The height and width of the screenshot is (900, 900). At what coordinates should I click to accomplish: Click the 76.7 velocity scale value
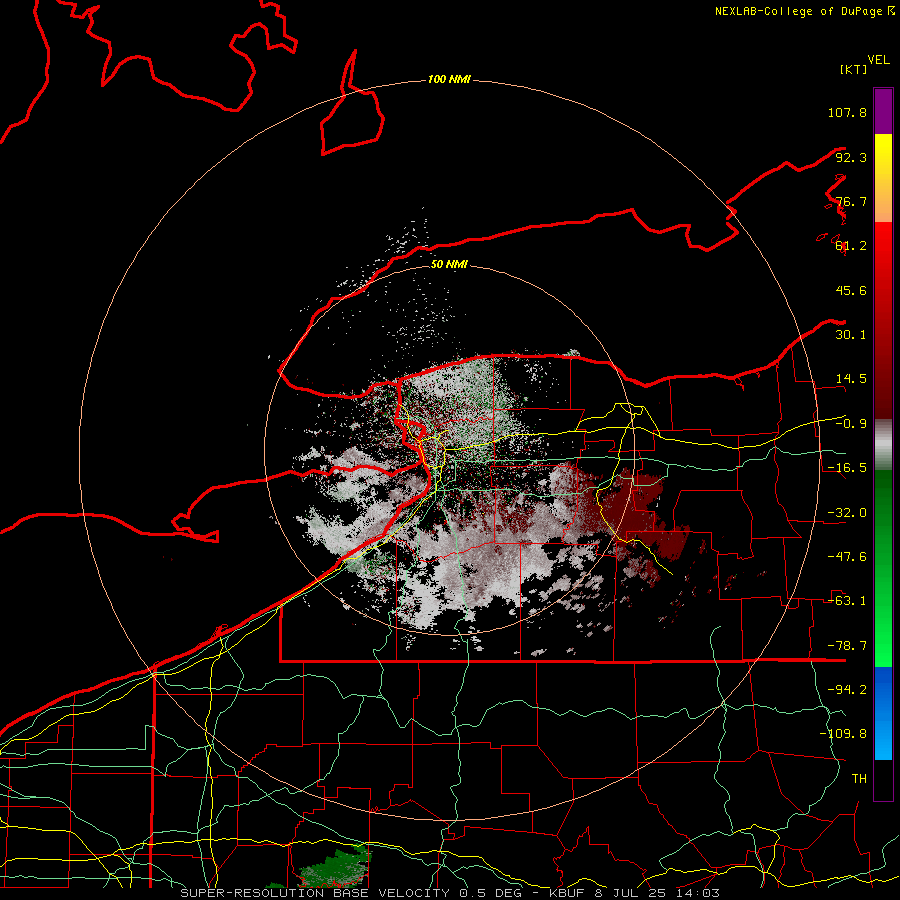851,201
